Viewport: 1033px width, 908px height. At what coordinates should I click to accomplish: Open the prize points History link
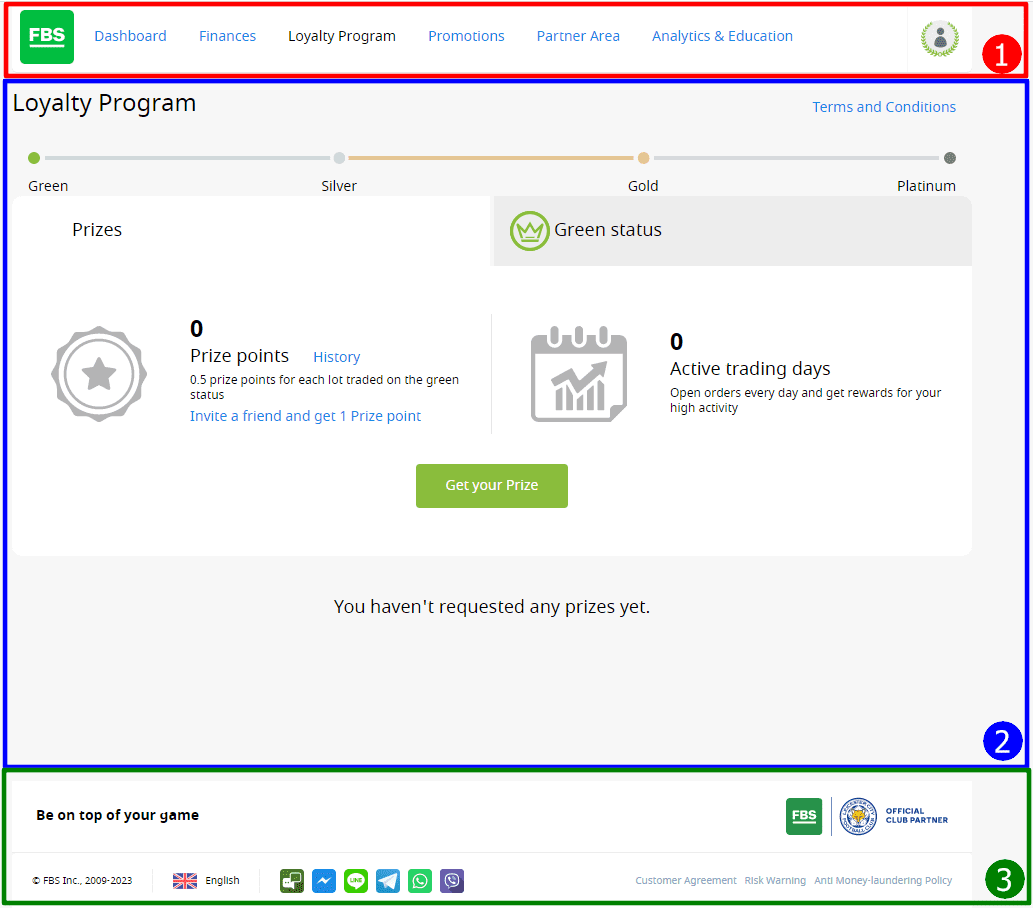click(x=337, y=357)
